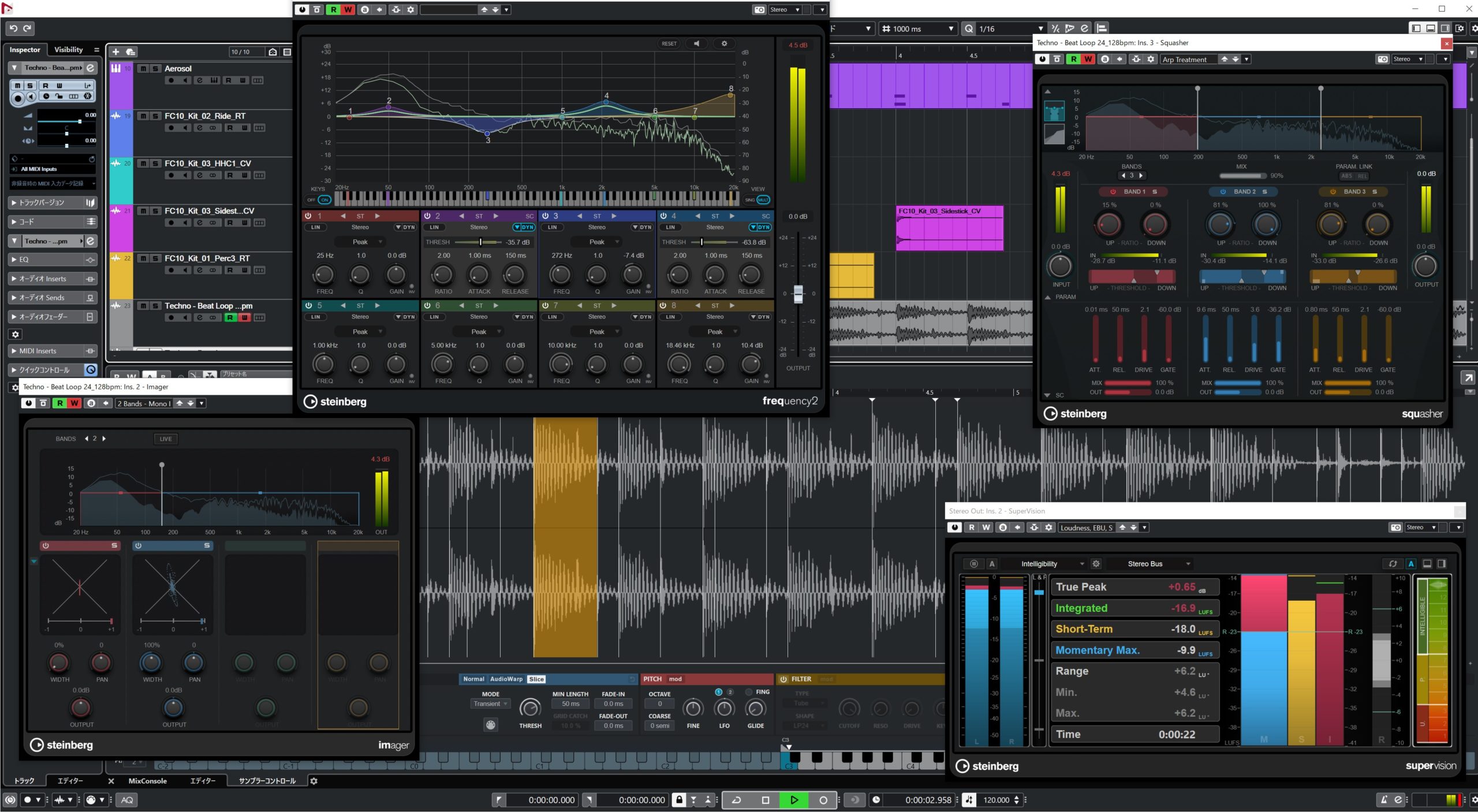Open Peak filter type dropdown of band 1
The image size is (1478, 812).
pyautogui.click(x=360, y=242)
